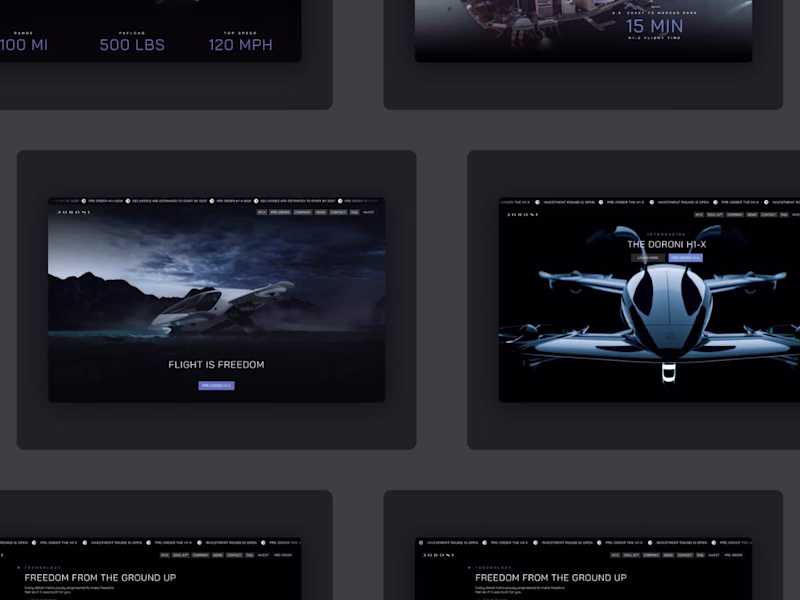Screen dimensions: 800x600
Task: Click the COMPANY nav item in the bottom-left mockup
Action: [x=201, y=555]
